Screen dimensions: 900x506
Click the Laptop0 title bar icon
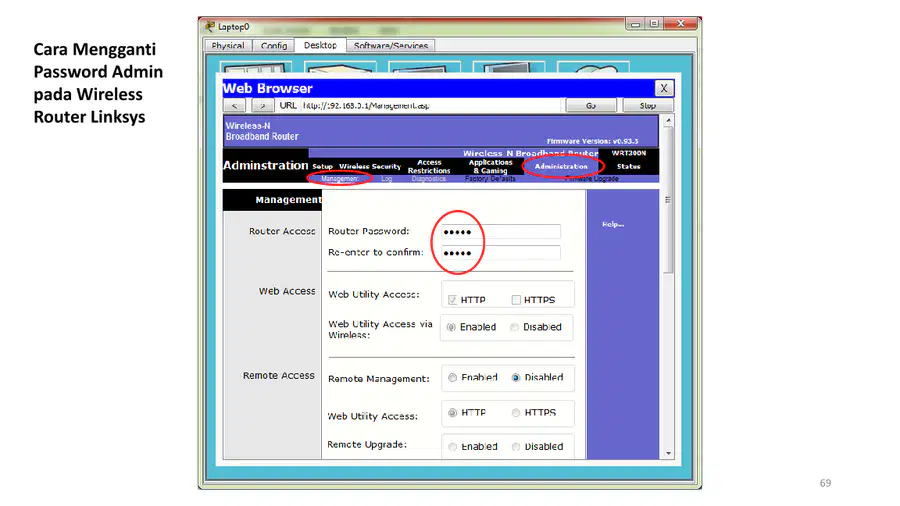210,26
